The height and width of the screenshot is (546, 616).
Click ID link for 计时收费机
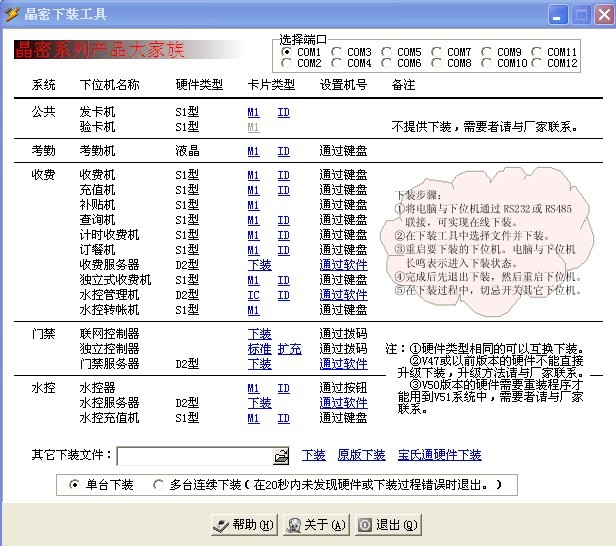(x=284, y=235)
